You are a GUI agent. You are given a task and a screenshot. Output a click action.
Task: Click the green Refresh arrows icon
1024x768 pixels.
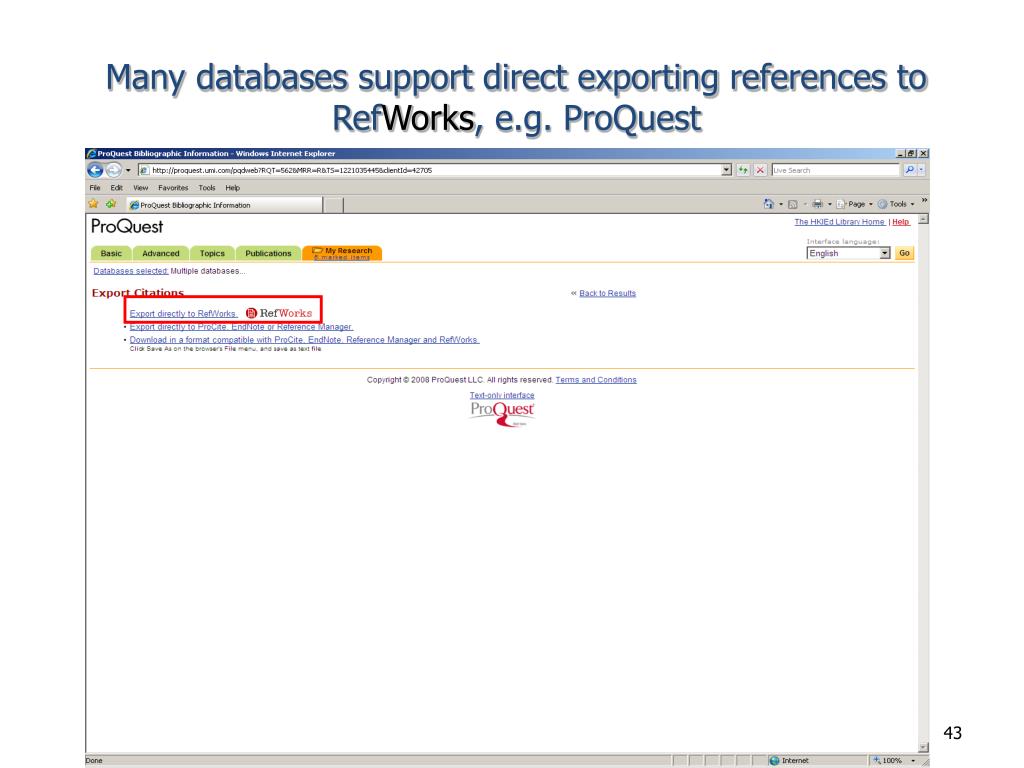coord(743,170)
